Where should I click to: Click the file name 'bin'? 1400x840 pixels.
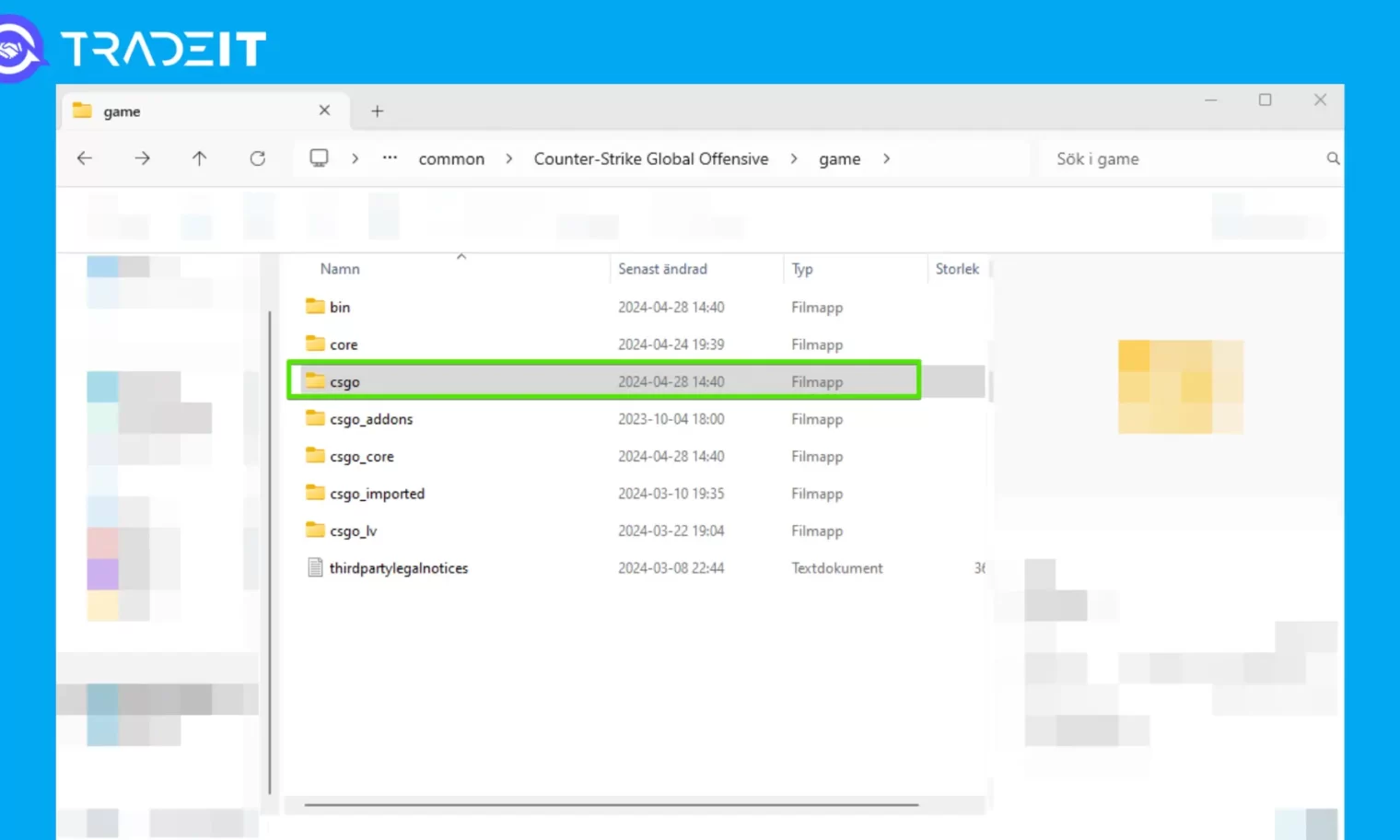coord(340,307)
